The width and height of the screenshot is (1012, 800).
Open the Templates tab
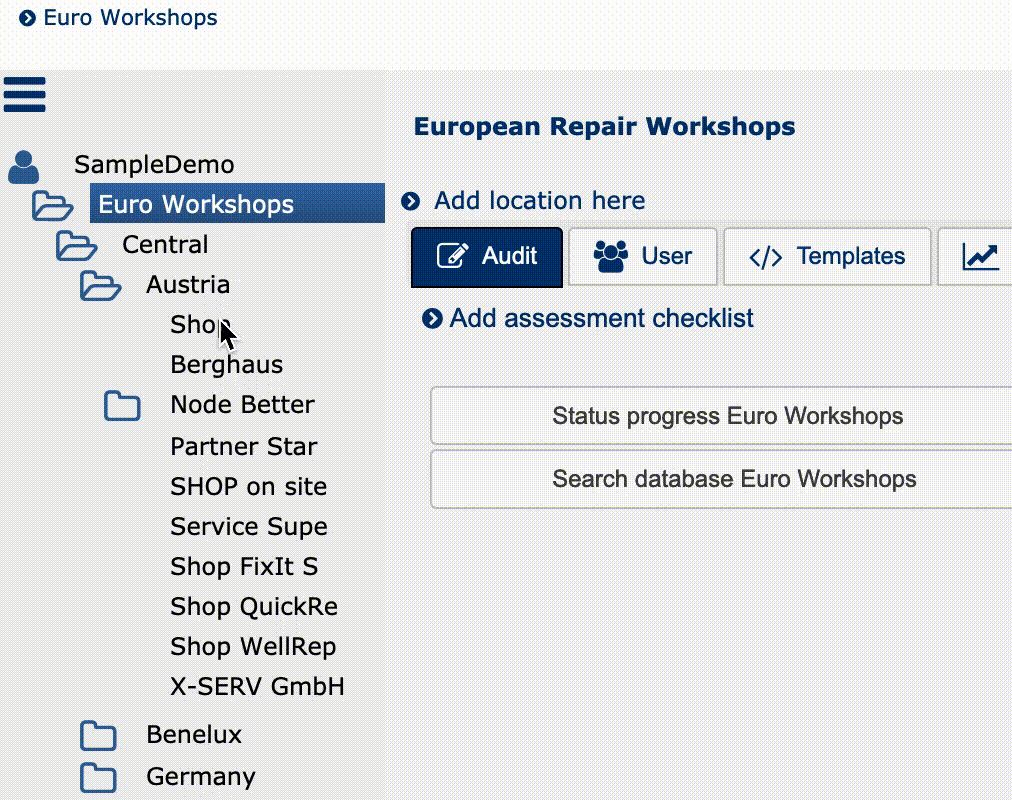click(827, 257)
